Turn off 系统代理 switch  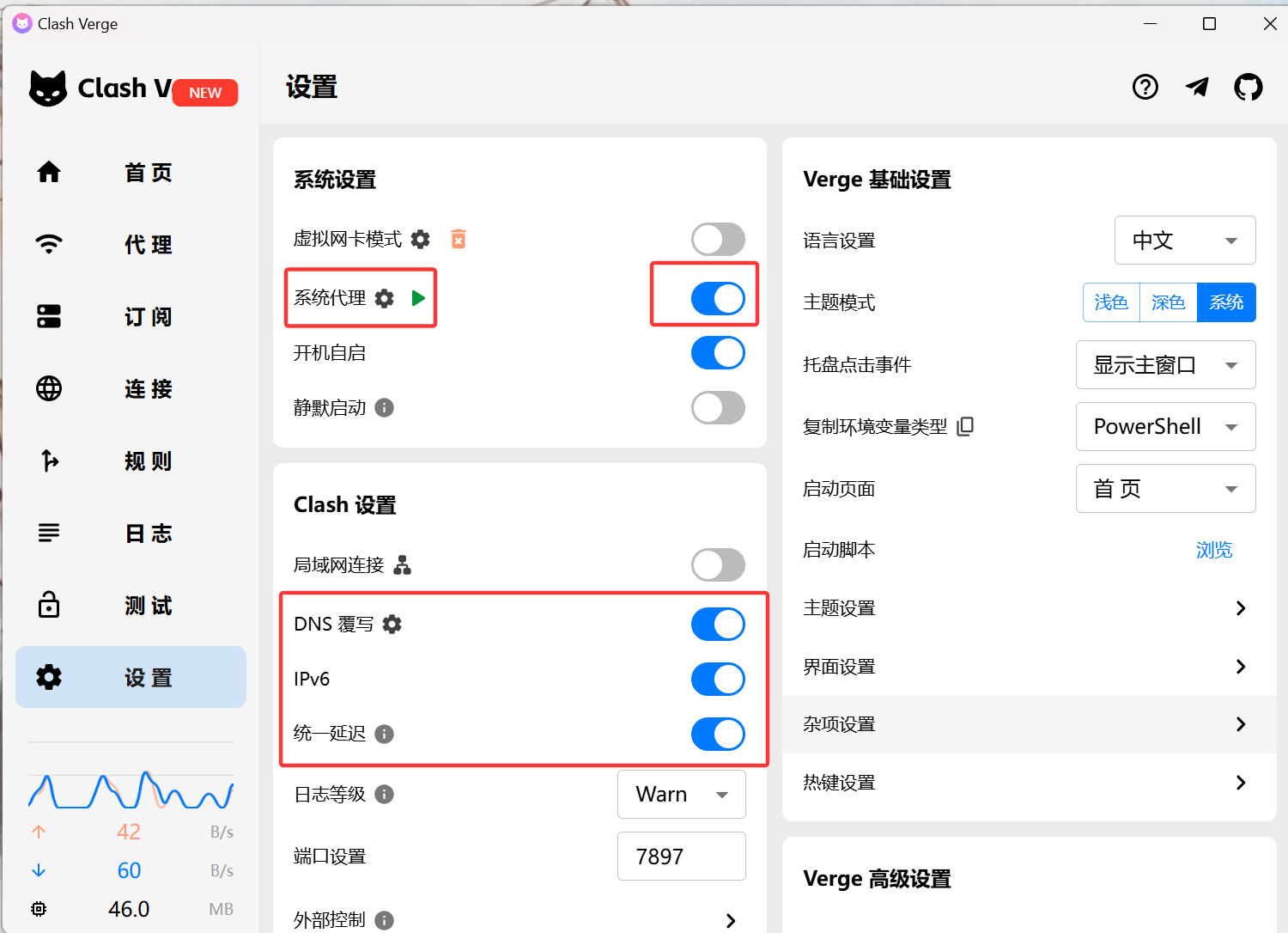coord(718,298)
